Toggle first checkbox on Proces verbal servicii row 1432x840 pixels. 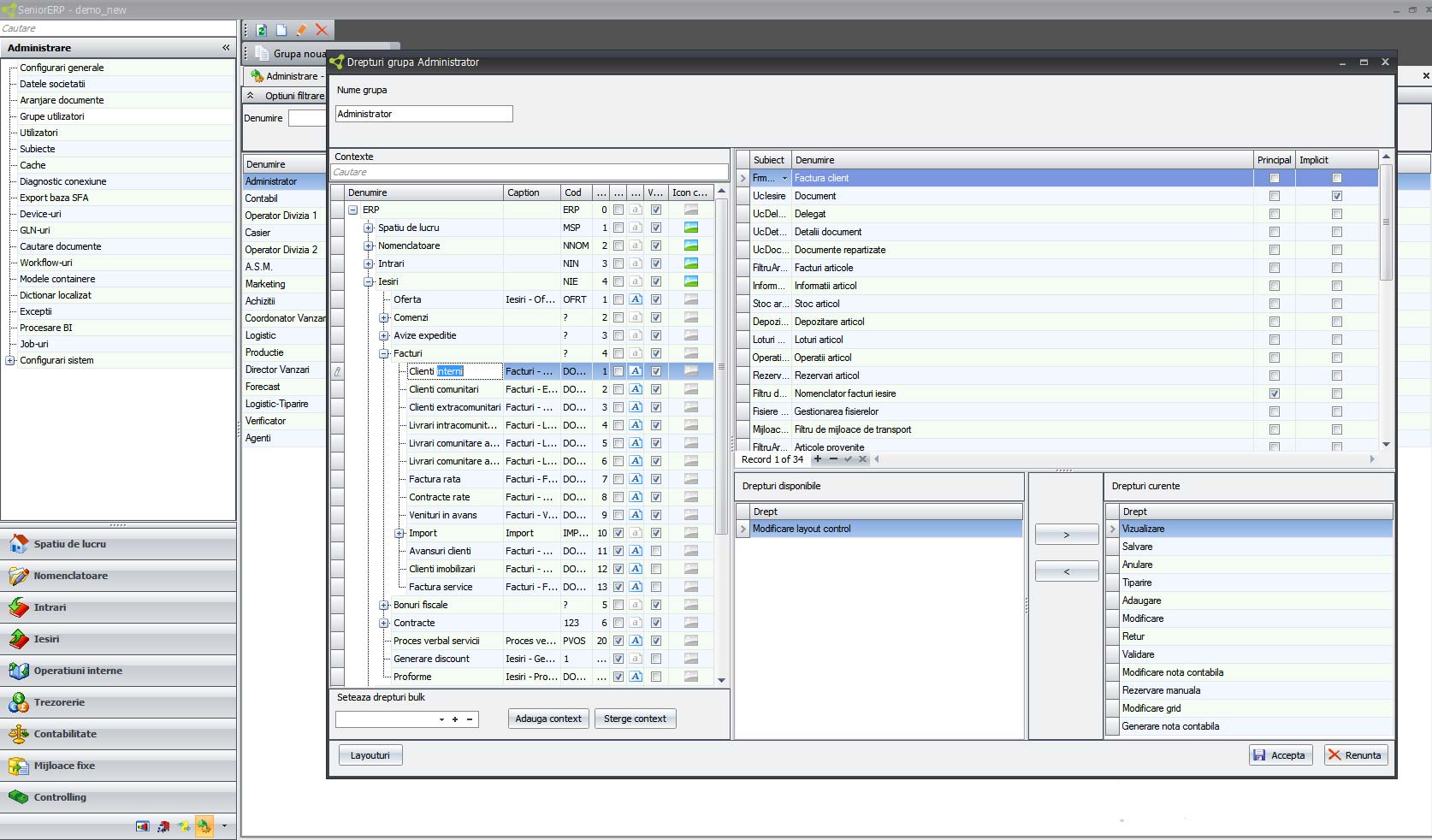tap(618, 641)
